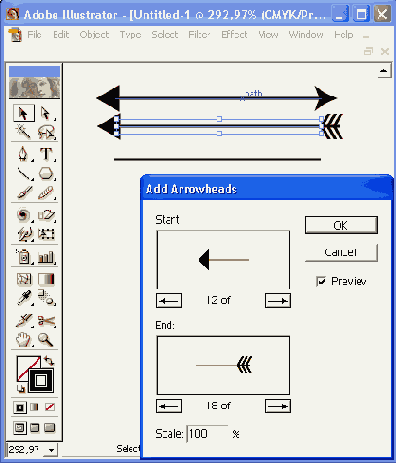Open the Help menu

[344, 35]
